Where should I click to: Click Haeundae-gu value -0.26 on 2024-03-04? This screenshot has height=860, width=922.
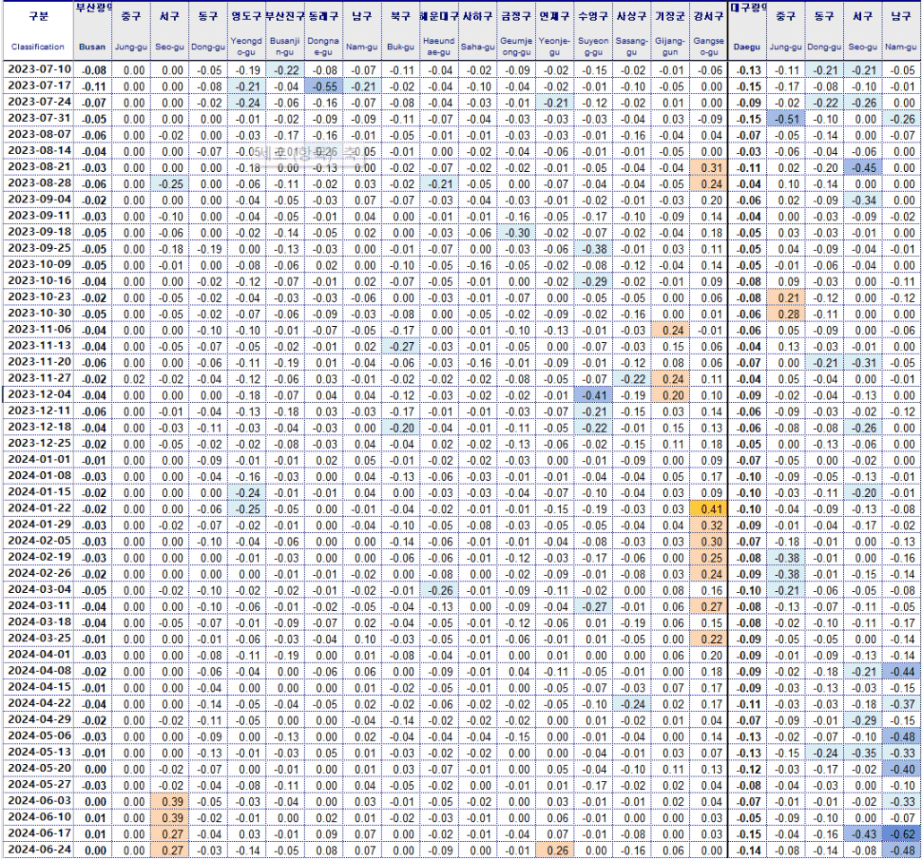click(439, 590)
